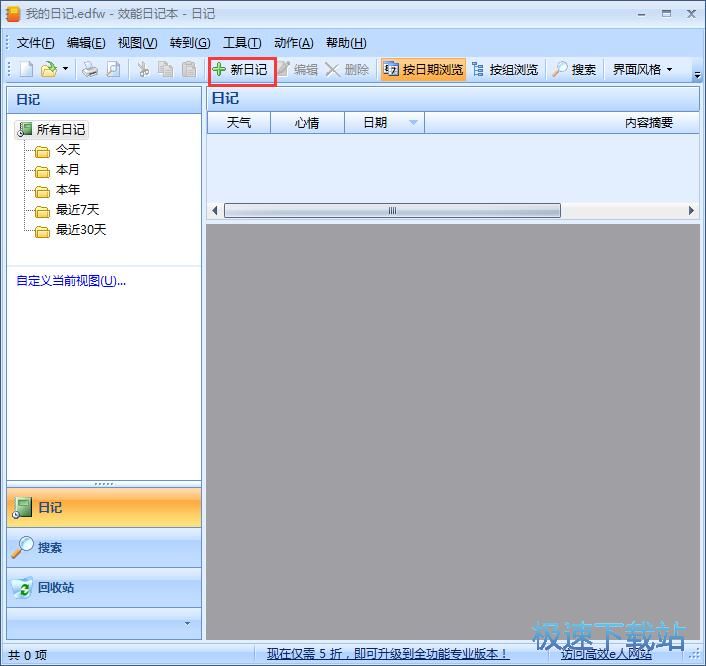This screenshot has height=666, width=706.
Task: Click the upgrade to professional version link
Action: pyautogui.click(x=388, y=654)
